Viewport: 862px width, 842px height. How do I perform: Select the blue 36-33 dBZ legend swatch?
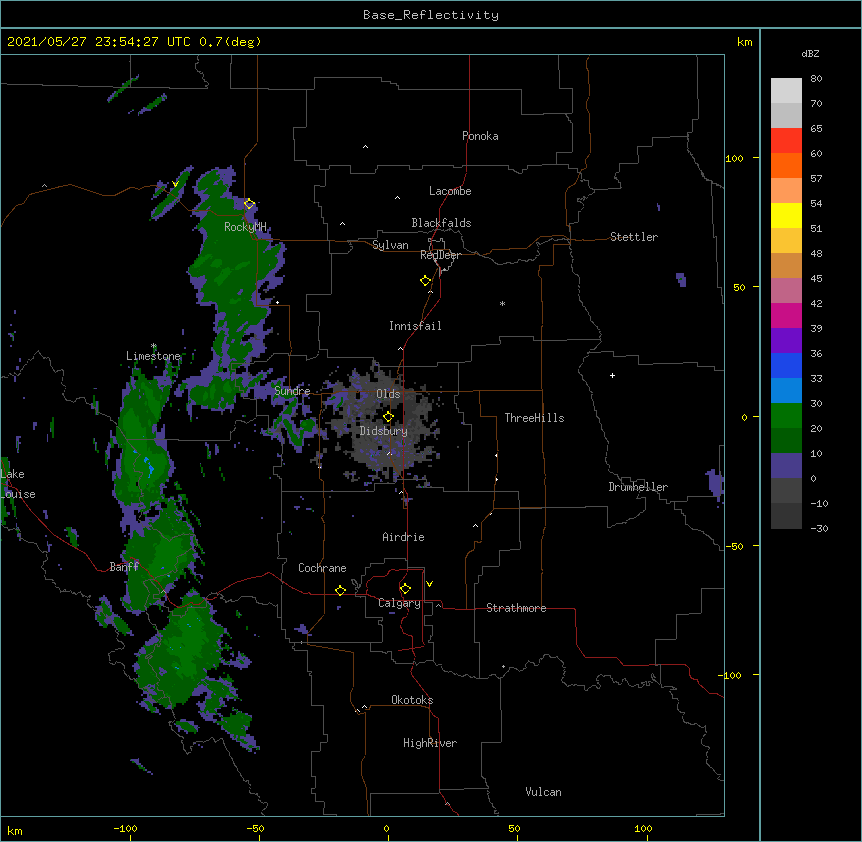coord(786,365)
